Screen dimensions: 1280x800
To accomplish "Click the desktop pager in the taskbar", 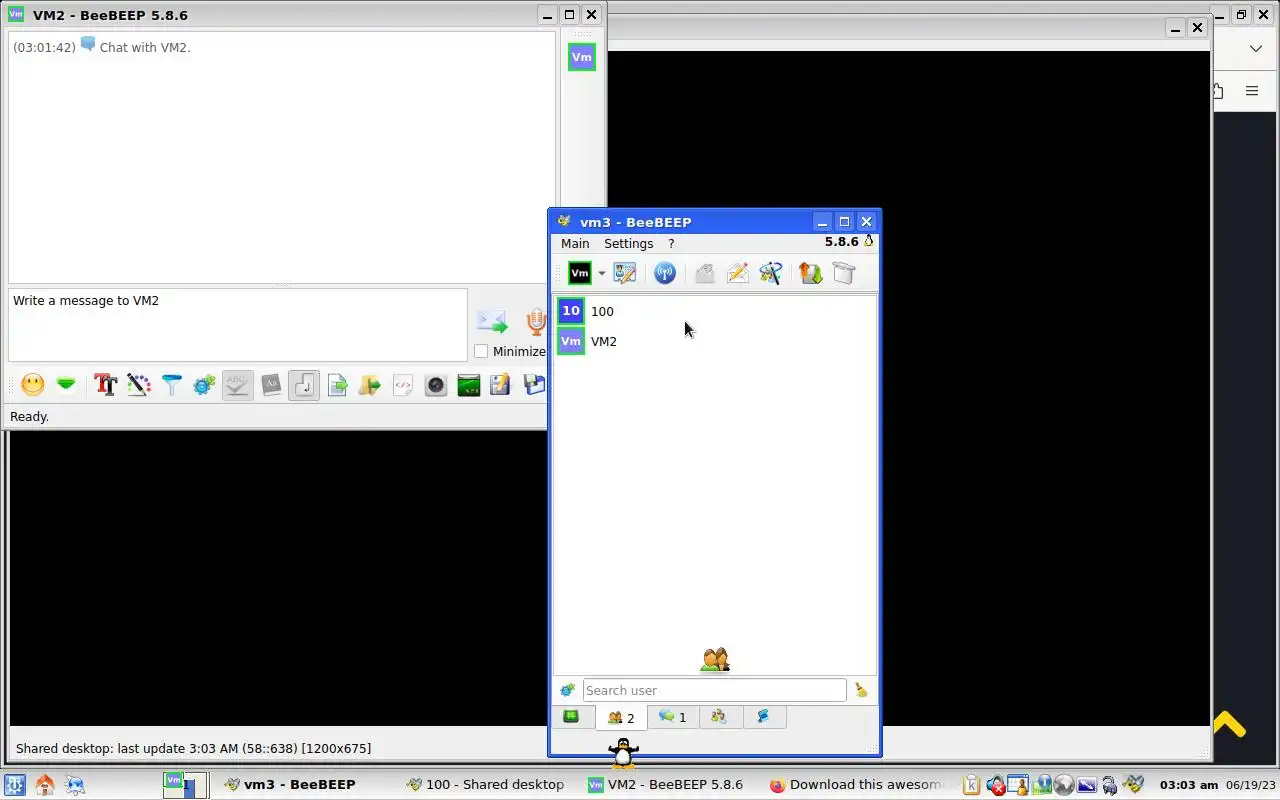I will coord(186,785).
